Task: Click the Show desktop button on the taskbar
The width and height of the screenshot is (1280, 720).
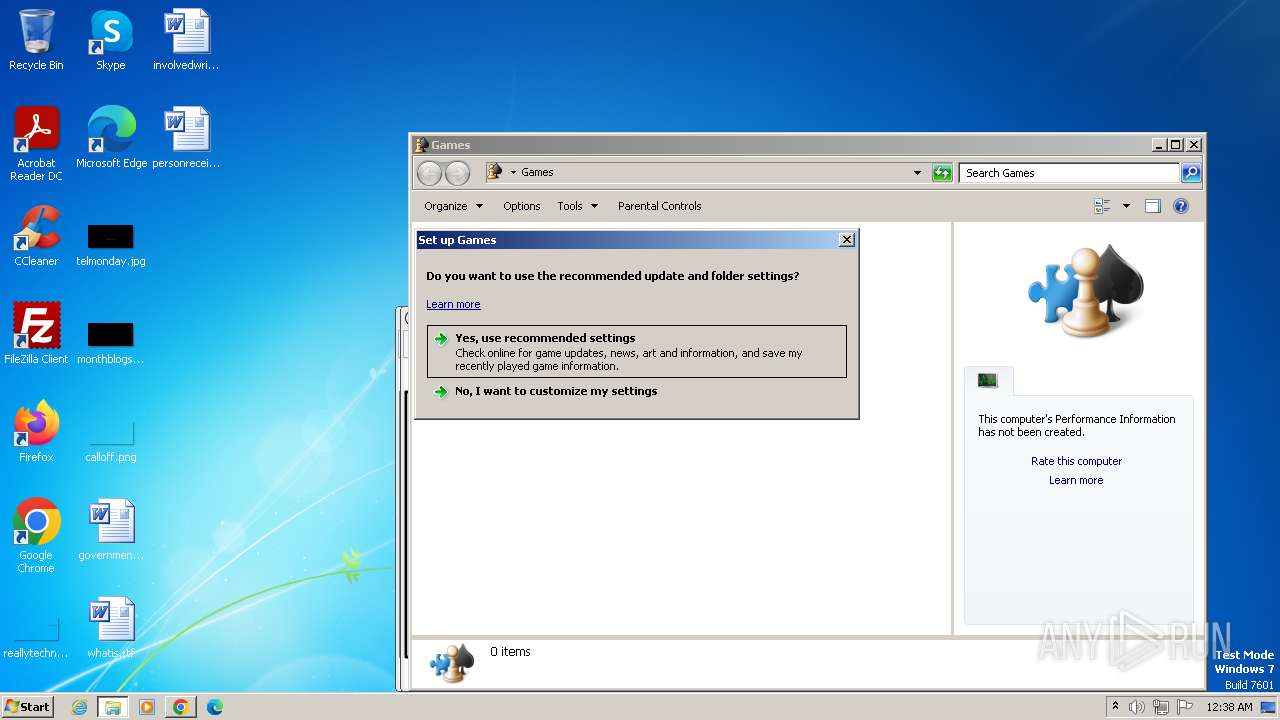Action: (1268, 707)
